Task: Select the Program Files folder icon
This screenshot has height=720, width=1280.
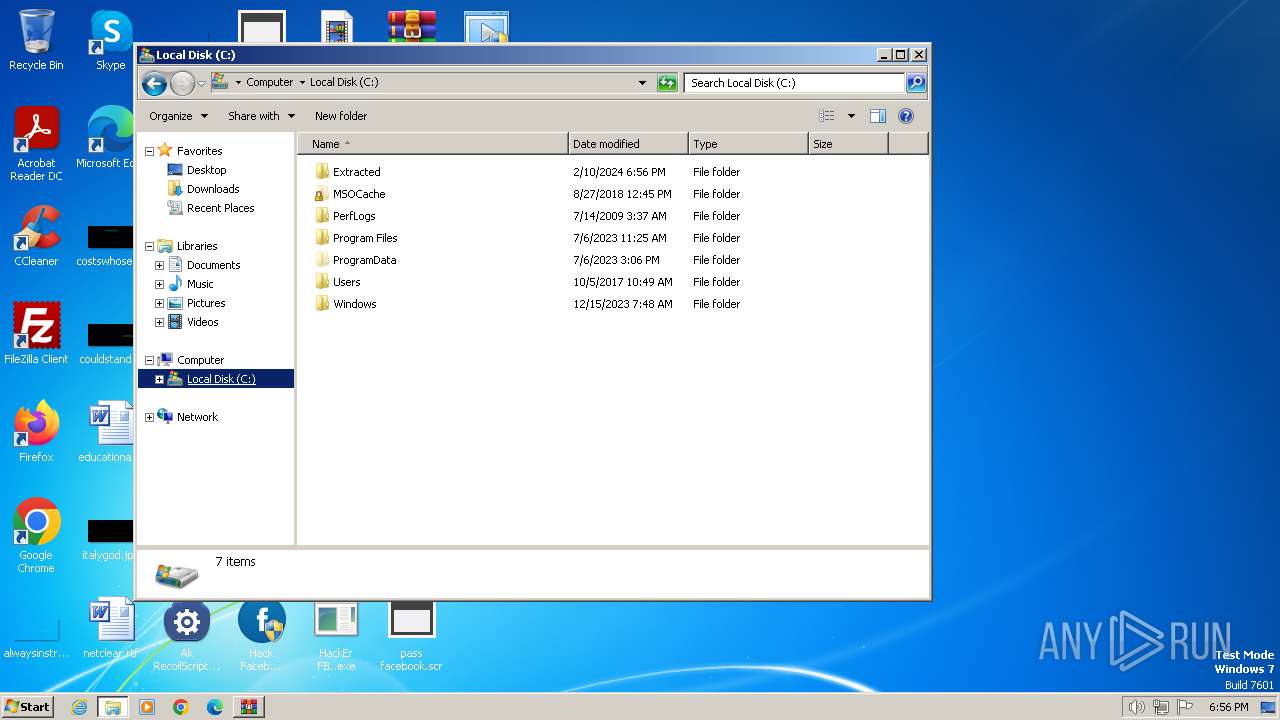Action: point(322,238)
